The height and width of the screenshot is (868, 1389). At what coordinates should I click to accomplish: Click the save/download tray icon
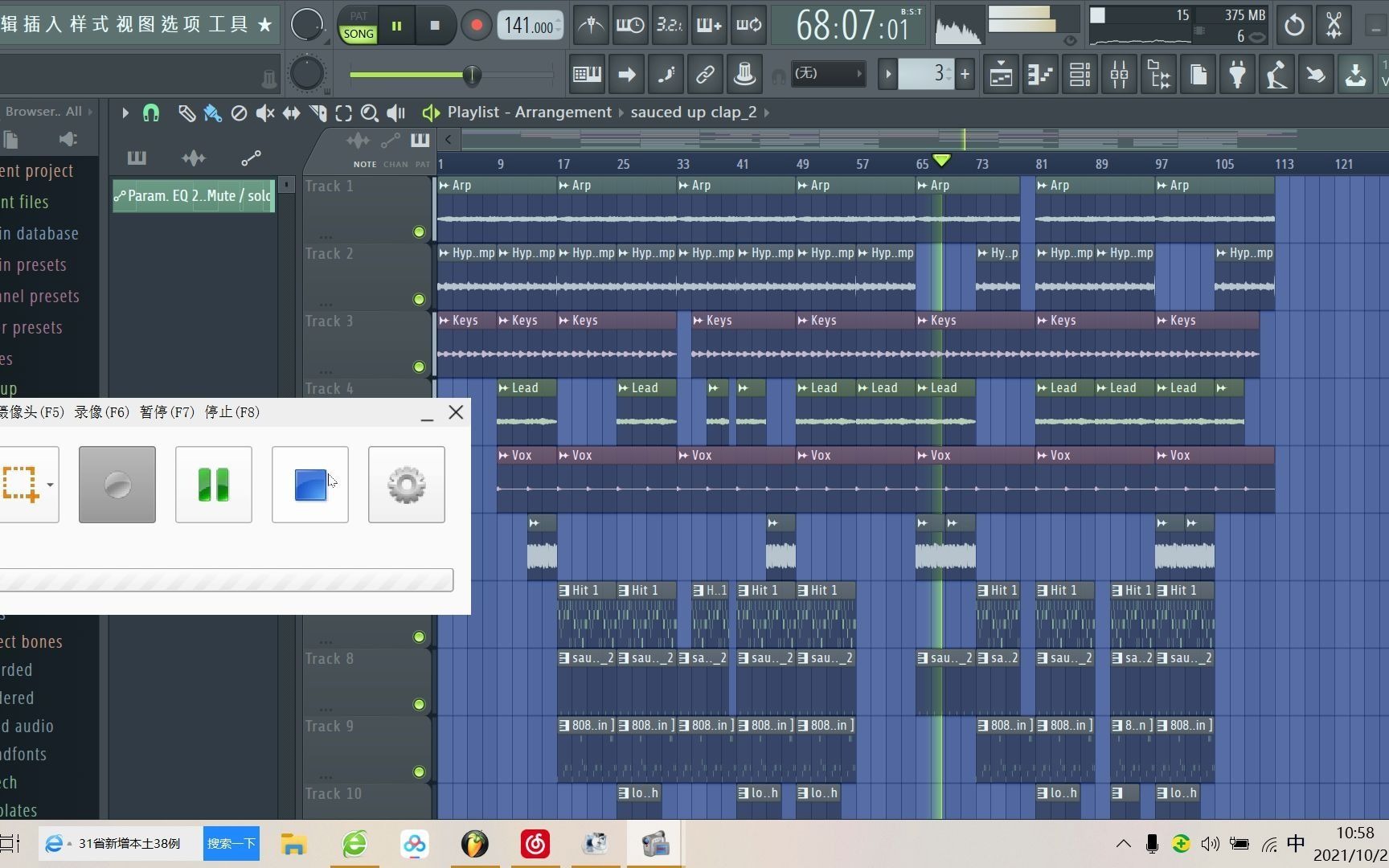pyautogui.click(x=1355, y=75)
